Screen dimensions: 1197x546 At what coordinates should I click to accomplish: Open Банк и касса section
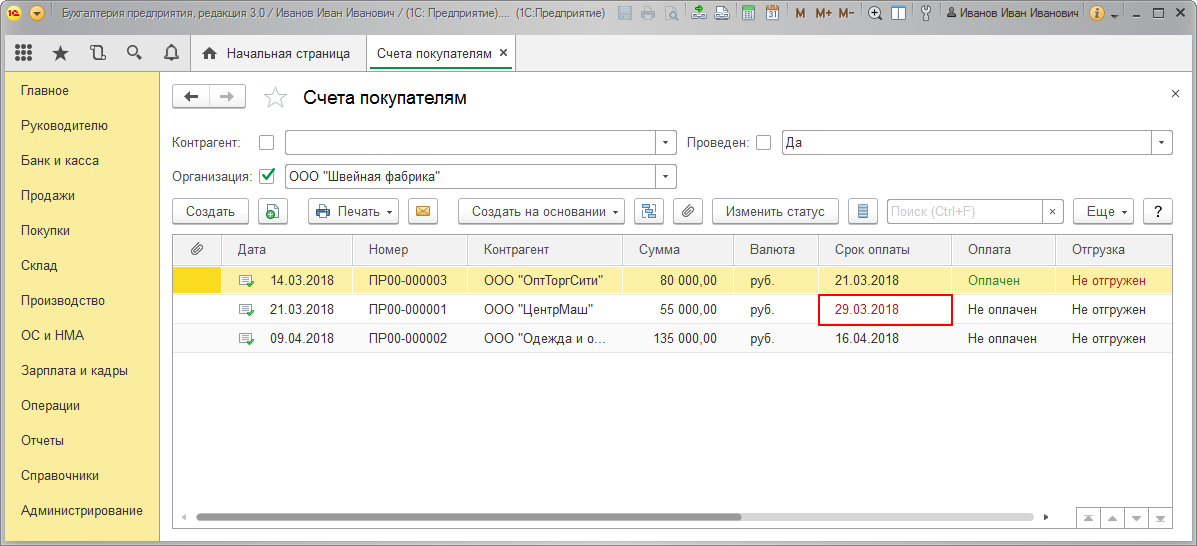click(x=60, y=160)
